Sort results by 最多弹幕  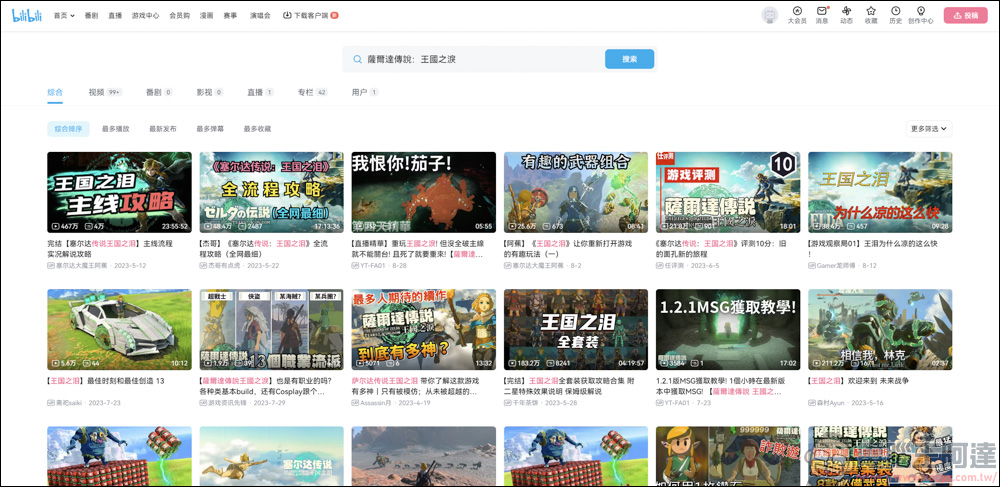tap(210, 129)
